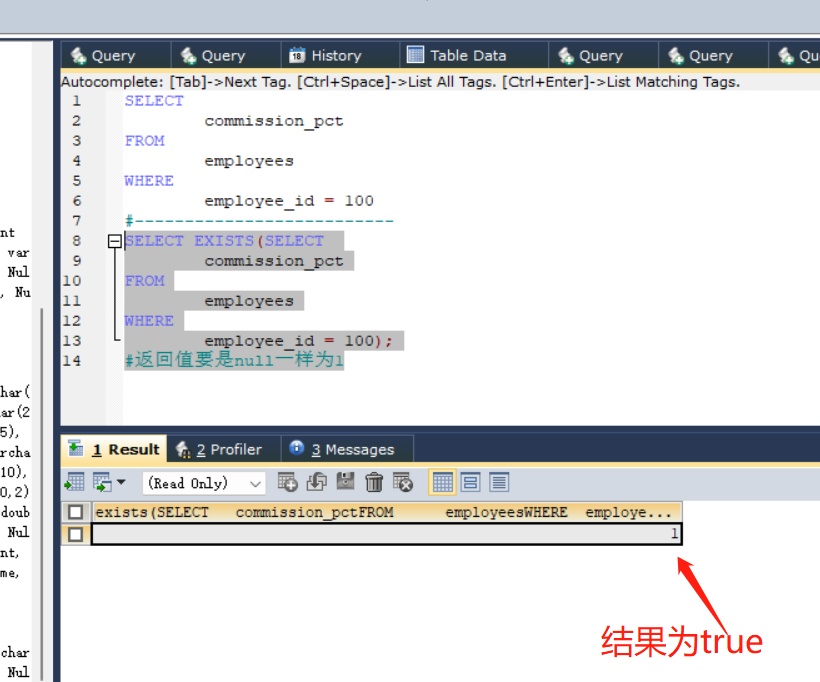Open the Query tab immediately left of History
This screenshot has height=682, width=820.
(x=226, y=55)
